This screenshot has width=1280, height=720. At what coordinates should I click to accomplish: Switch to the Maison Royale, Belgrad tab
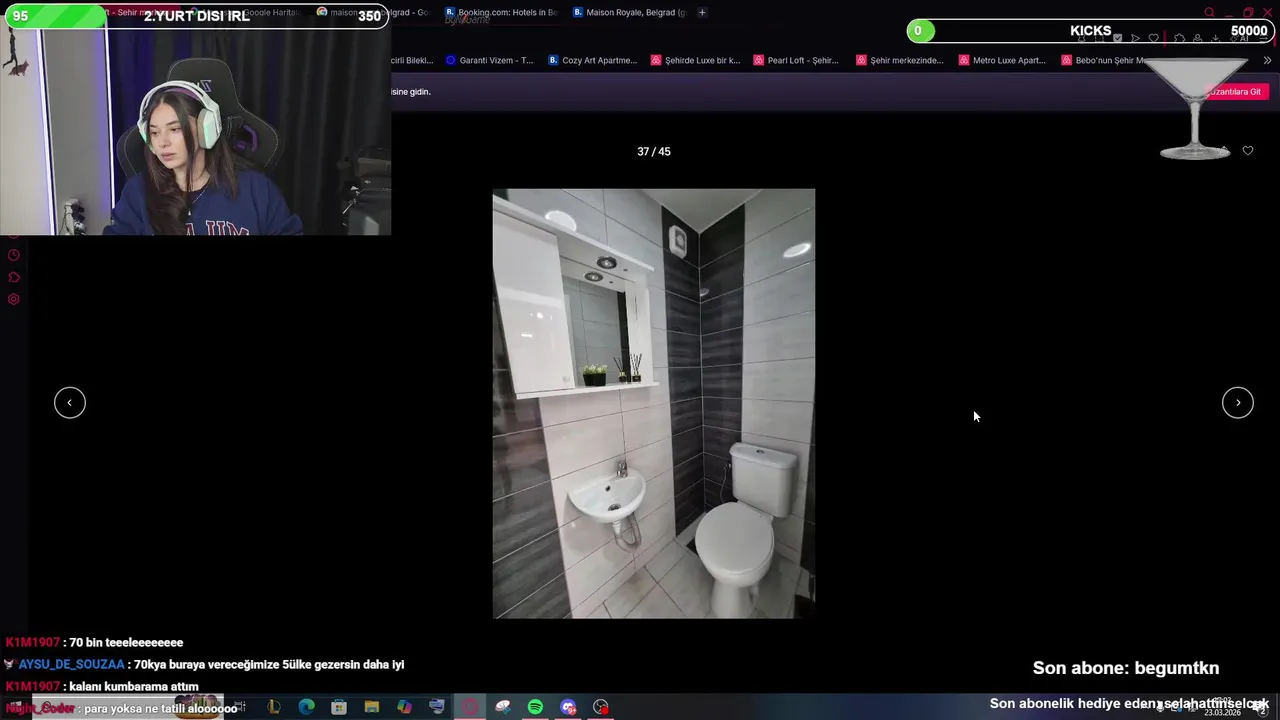click(630, 12)
